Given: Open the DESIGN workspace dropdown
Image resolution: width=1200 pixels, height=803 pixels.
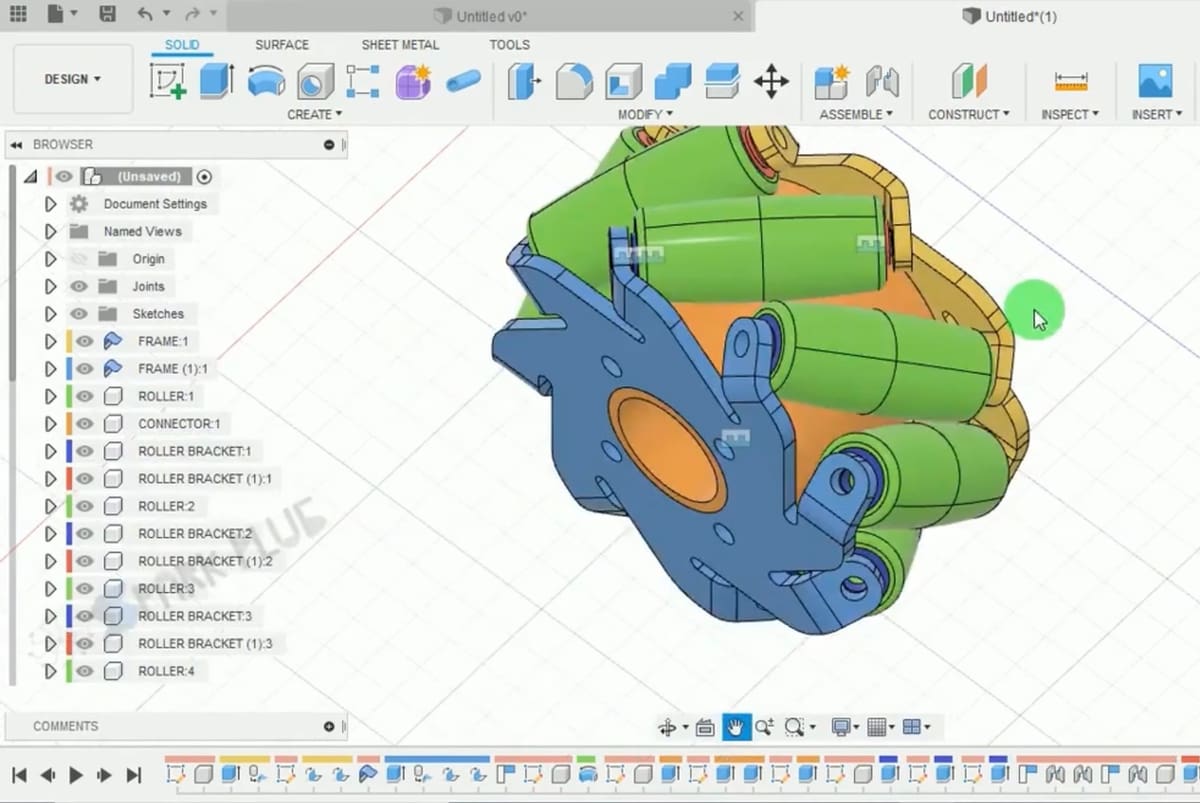Looking at the screenshot, I should pos(73,79).
